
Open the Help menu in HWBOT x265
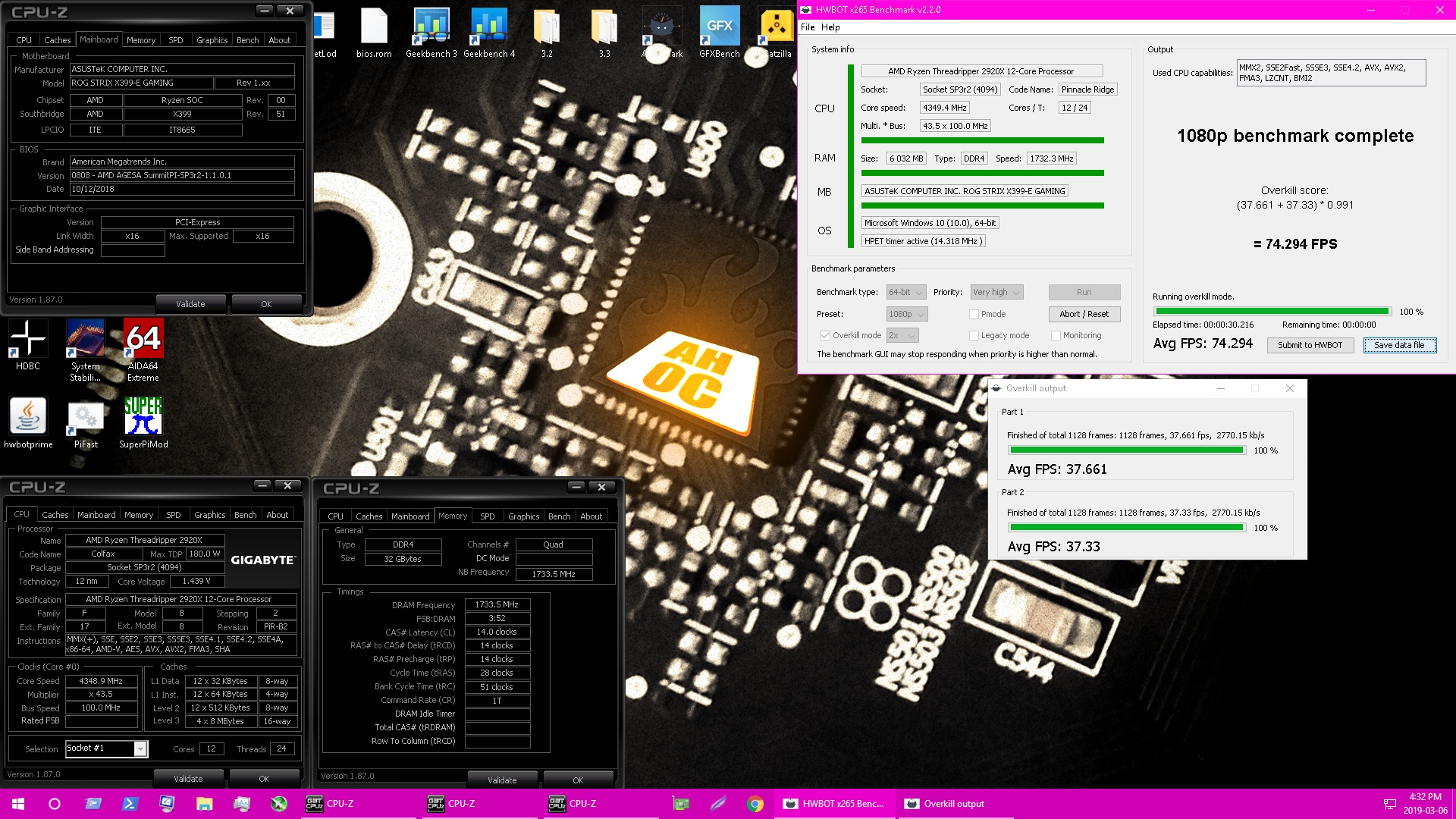point(830,27)
